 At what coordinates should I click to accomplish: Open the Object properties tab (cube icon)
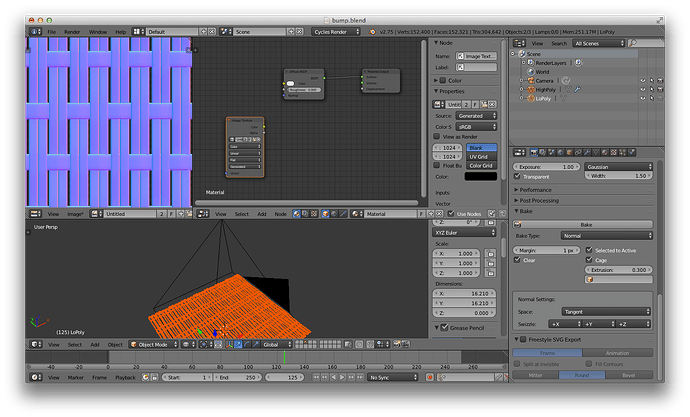(569, 152)
